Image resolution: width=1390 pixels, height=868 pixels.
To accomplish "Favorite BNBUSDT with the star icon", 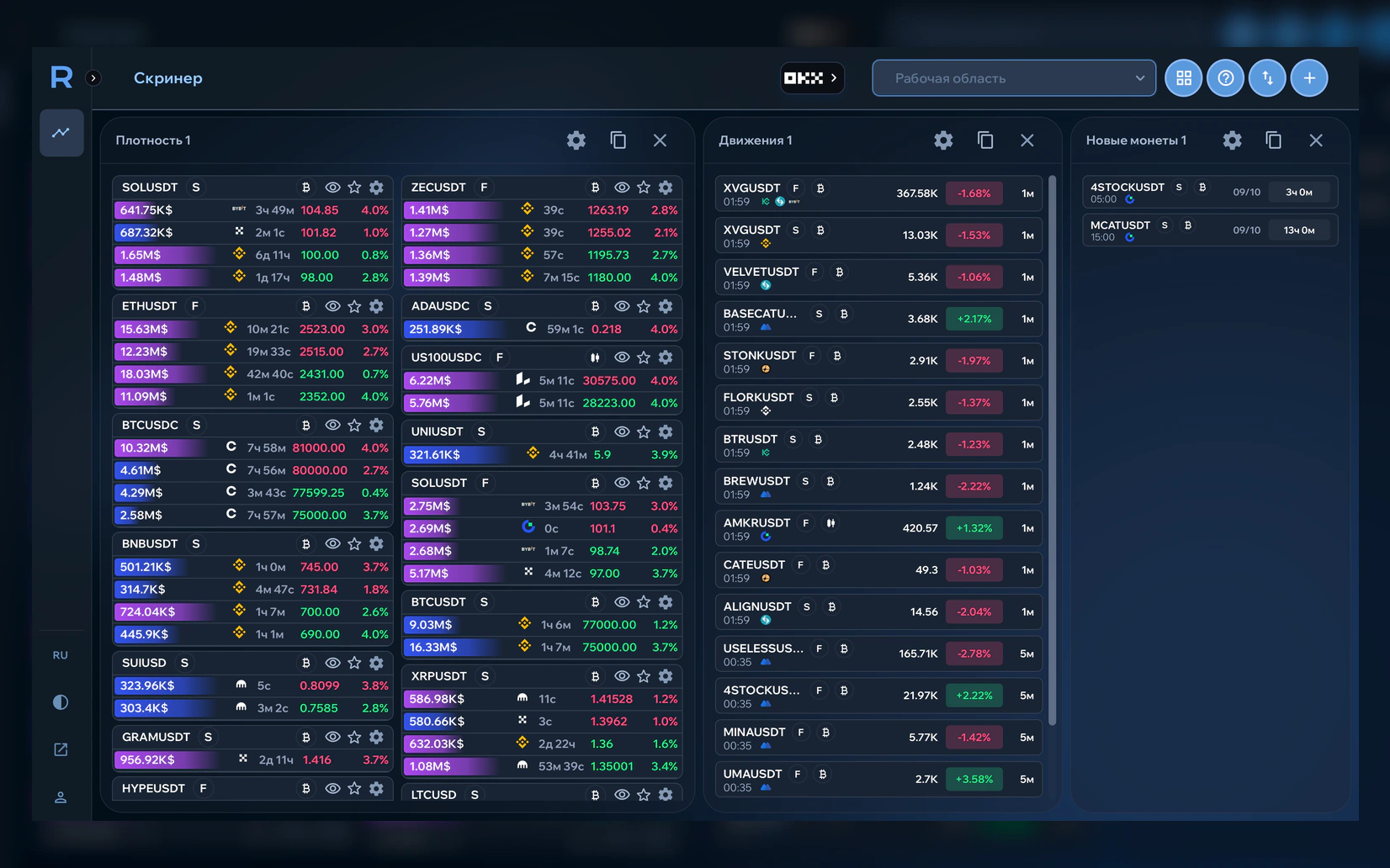I will point(355,543).
